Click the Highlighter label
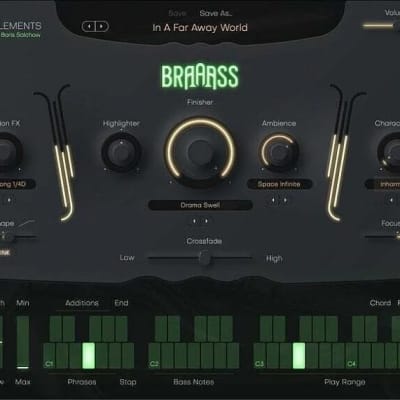The height and width of the screenshot is (400, 400). point(121,124)
